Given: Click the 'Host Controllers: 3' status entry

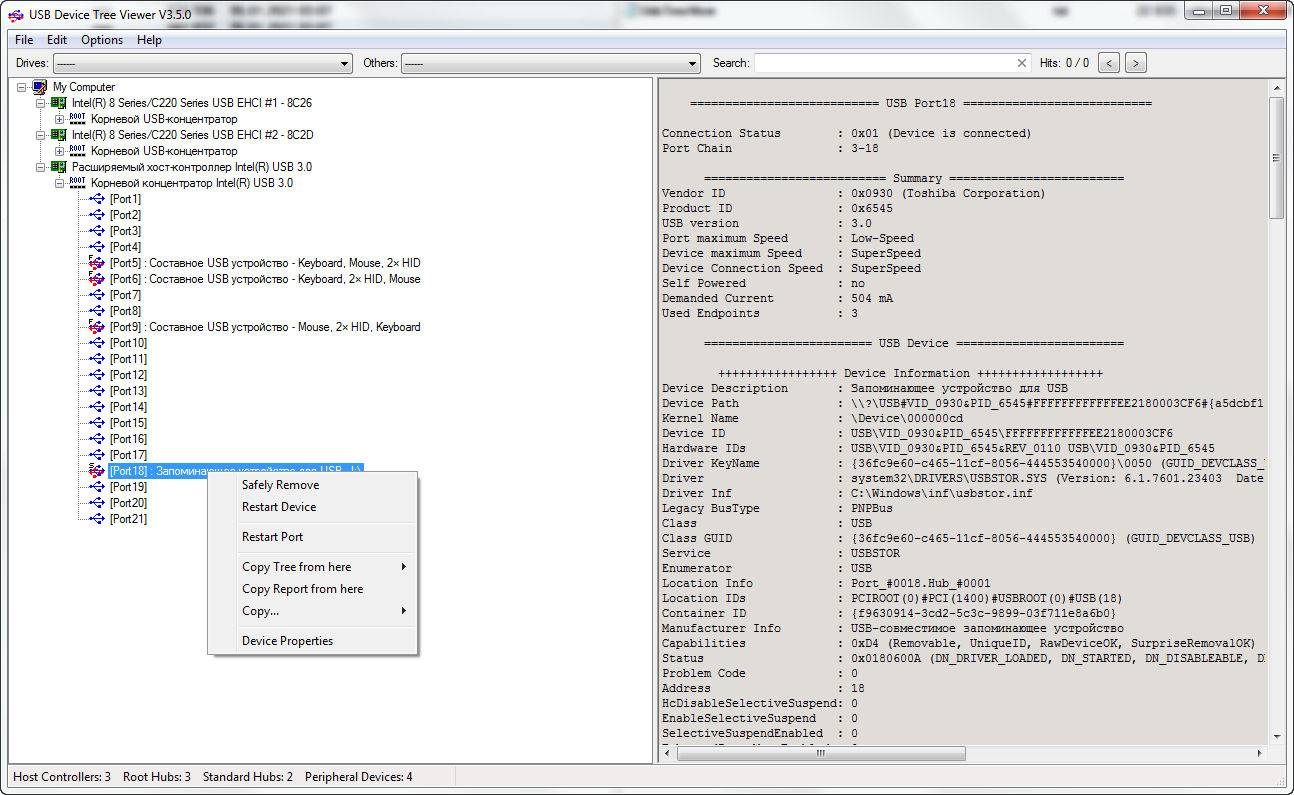Looking at the screenshot, I should pyautogui.click(x=62, y=777).
